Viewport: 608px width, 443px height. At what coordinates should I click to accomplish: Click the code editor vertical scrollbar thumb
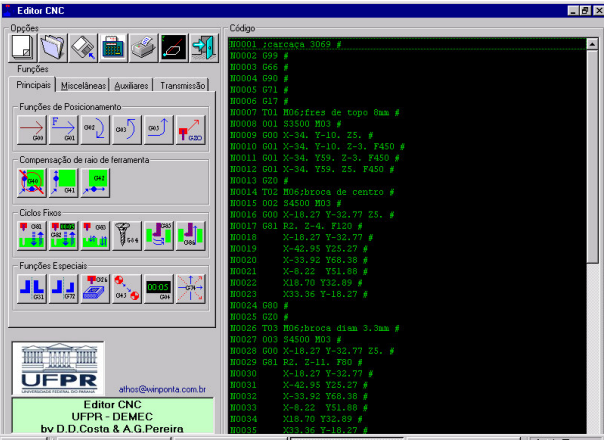click(592, 157)
